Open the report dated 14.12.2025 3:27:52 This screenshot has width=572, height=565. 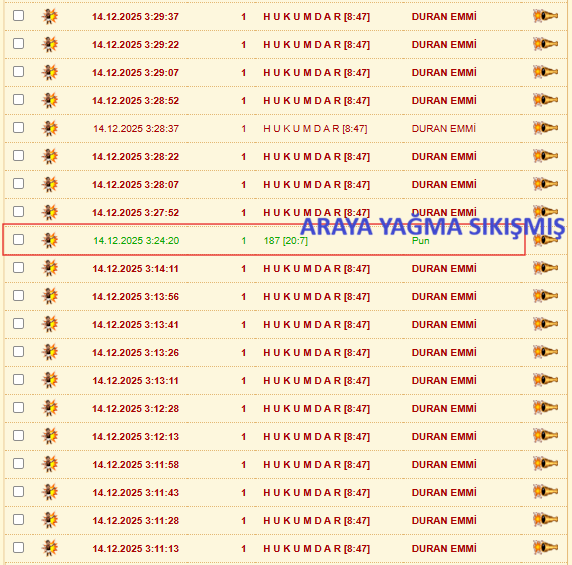coord(135,213)
